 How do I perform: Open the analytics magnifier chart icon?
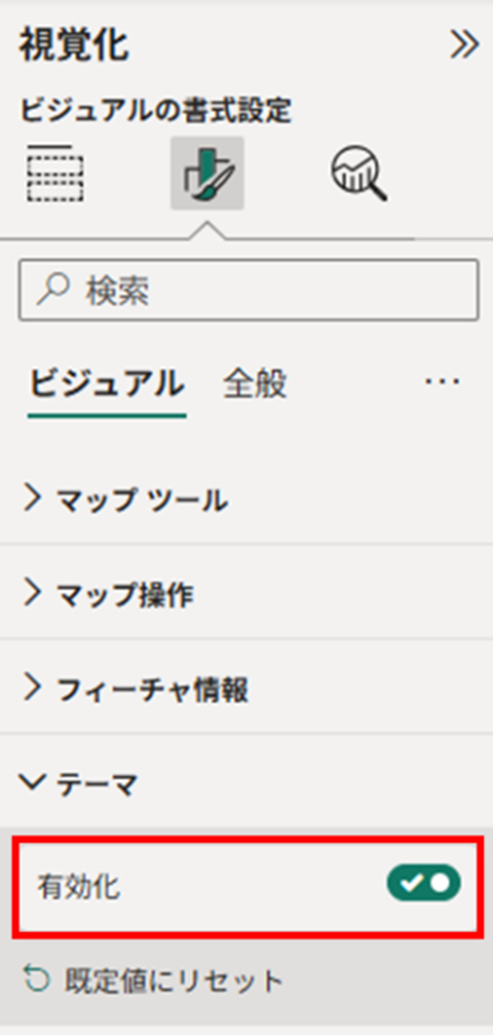point(359,173)
